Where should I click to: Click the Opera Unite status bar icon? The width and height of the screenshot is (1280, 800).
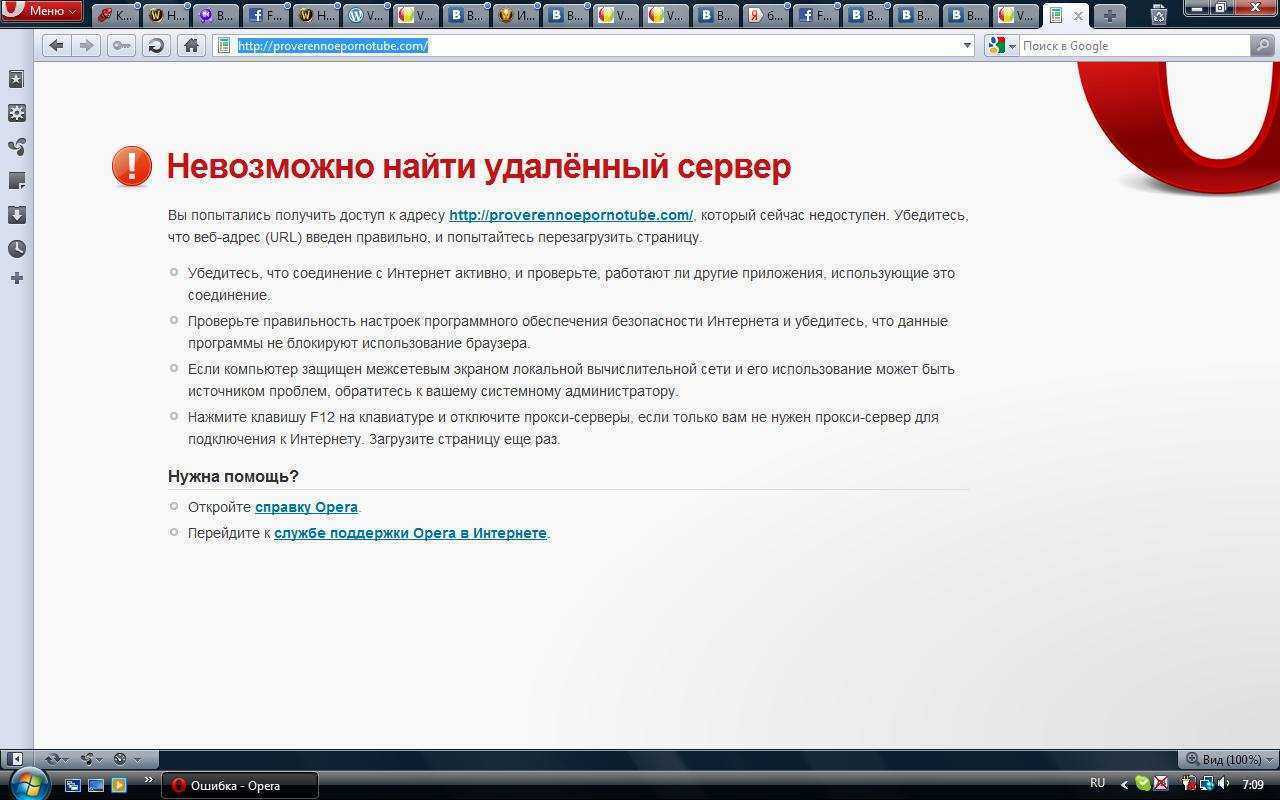point(86,759)
